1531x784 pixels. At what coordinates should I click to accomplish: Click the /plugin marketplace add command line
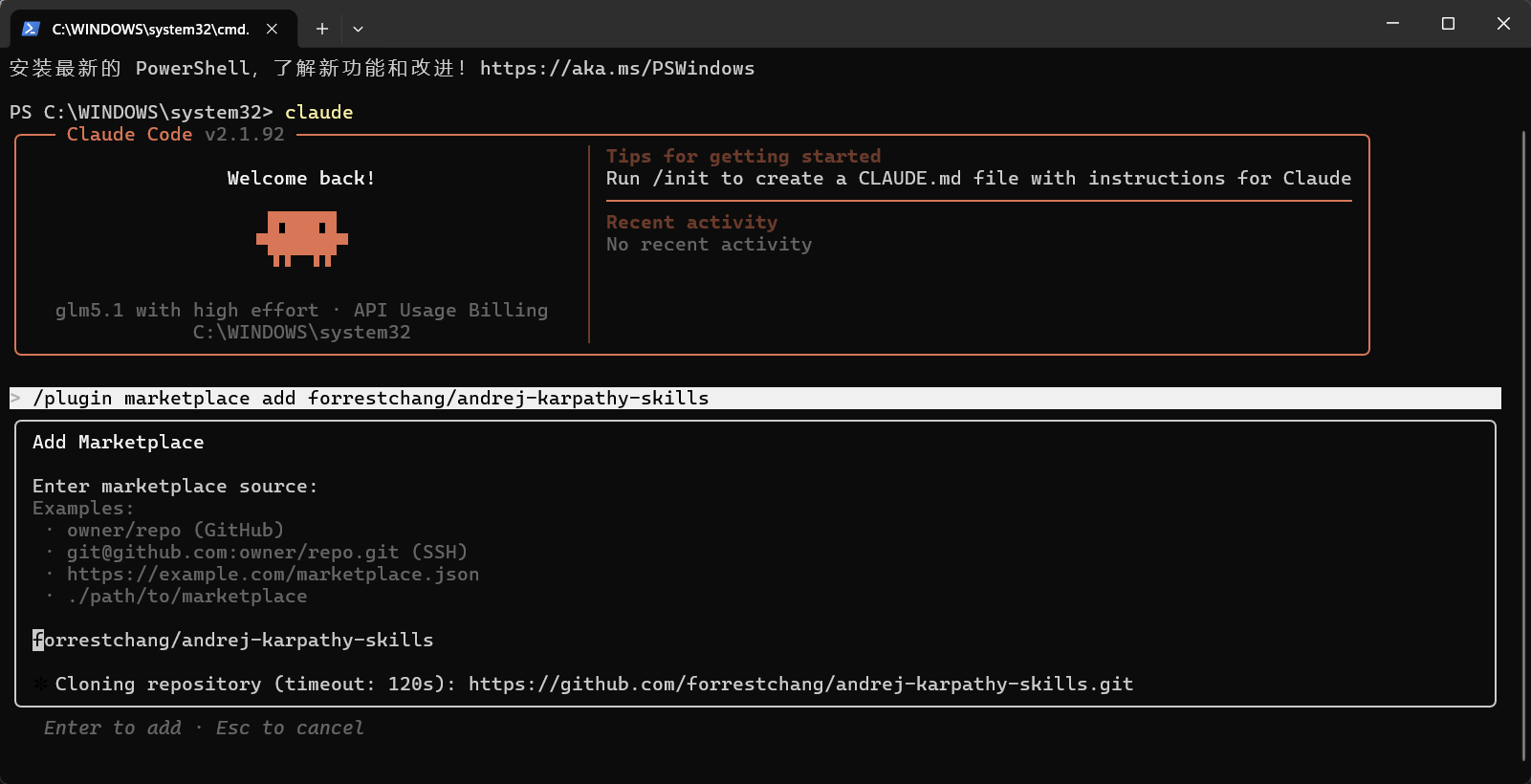pyautogui.click(x=755, y=398)
